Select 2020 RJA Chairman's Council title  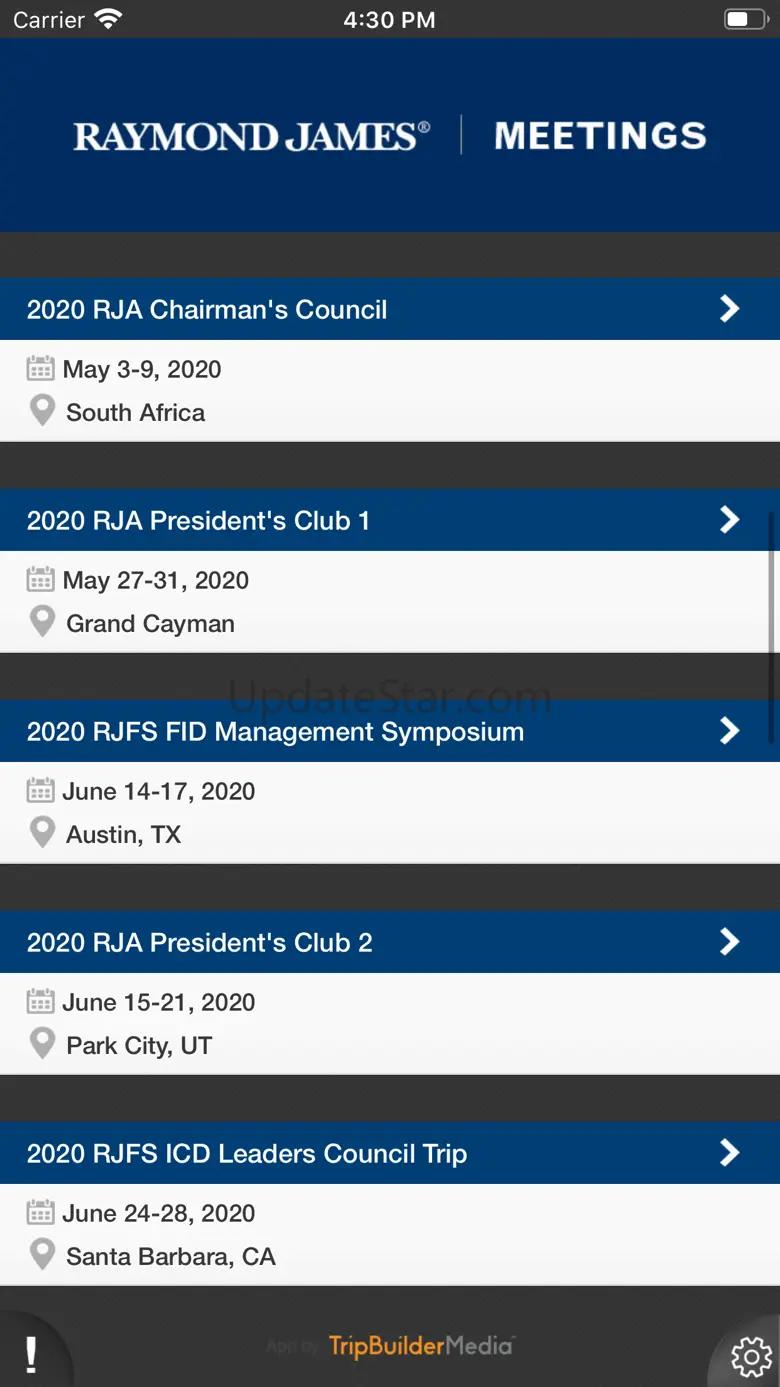(x=207, y=310)
